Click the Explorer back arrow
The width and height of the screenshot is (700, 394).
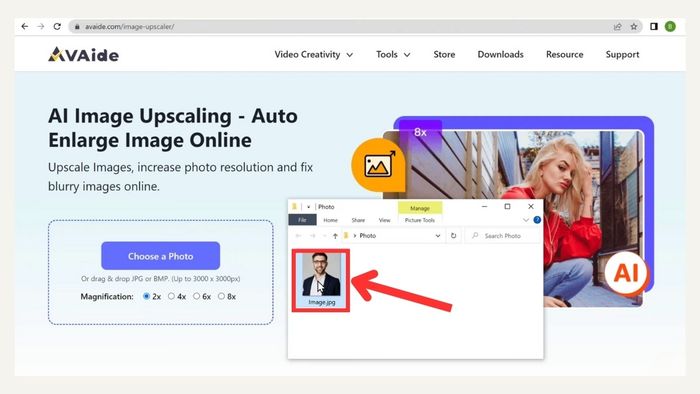(x=298, y=236)
